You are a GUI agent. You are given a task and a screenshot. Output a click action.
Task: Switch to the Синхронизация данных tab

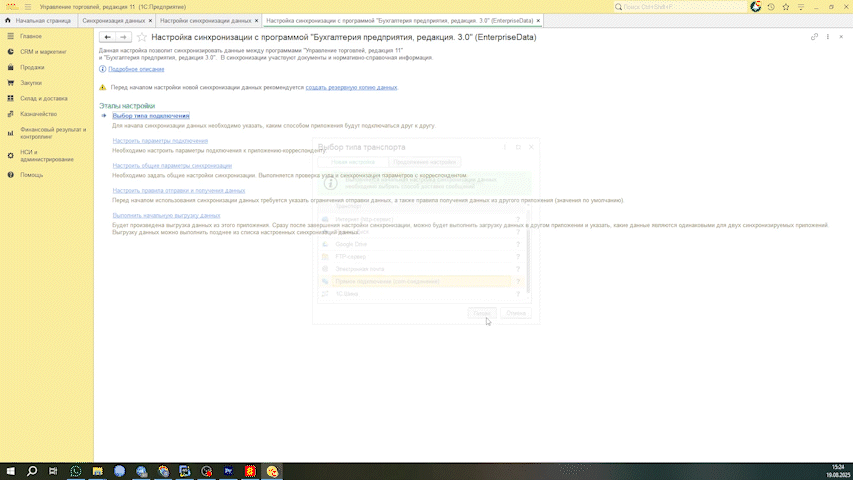113,21
